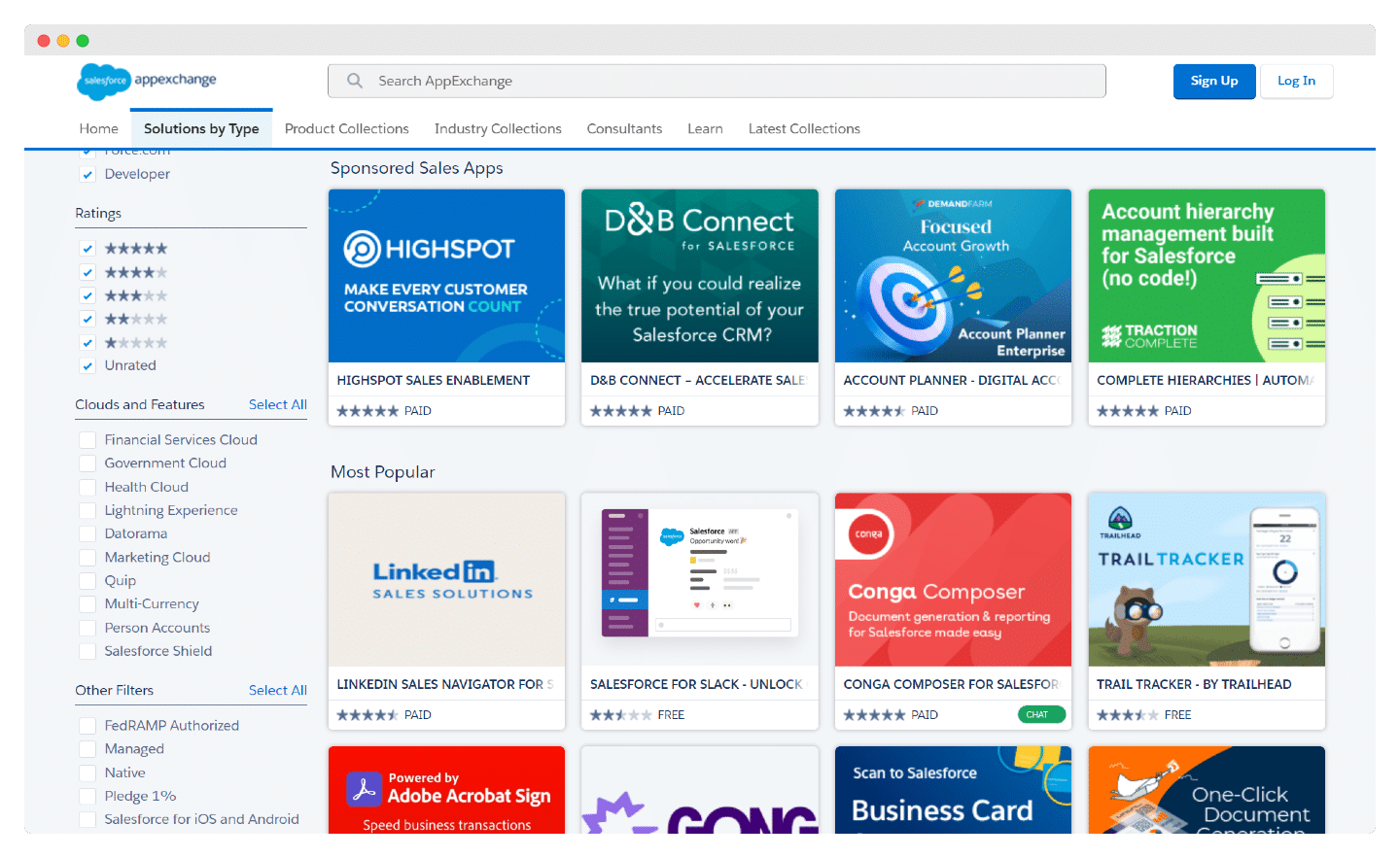Open the Highspot Sales Enablement title
The image size is (1400, 858).
coord(434,380)
